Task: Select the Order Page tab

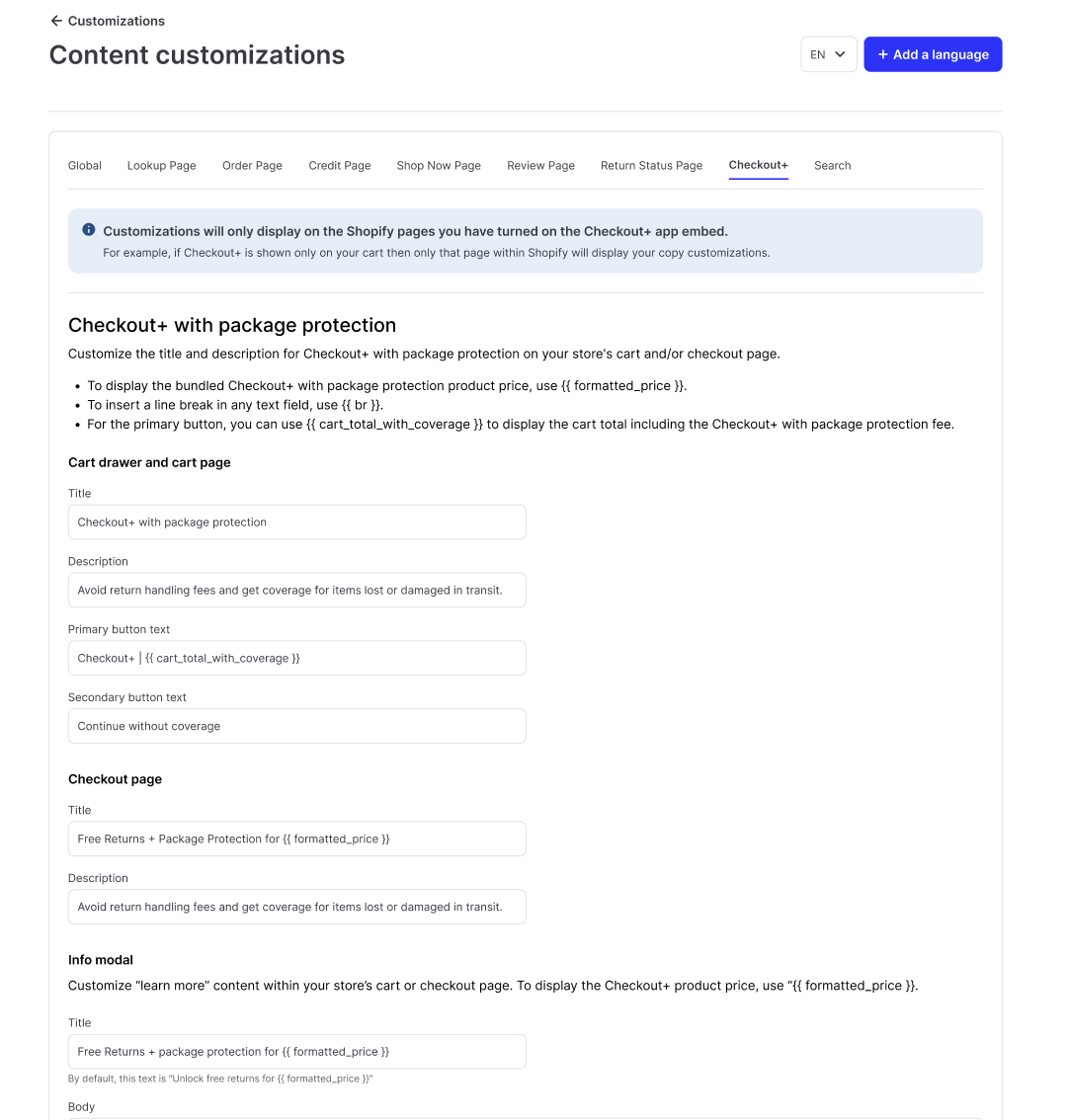Action: pyautogui.click(x=252, y=165)
